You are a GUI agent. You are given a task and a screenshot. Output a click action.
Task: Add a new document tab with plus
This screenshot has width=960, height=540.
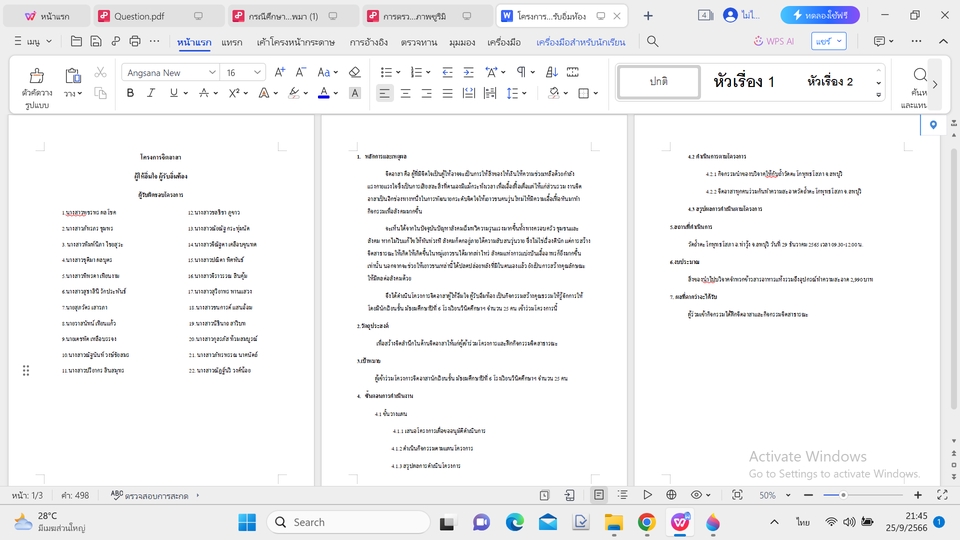tap(648, 16)
